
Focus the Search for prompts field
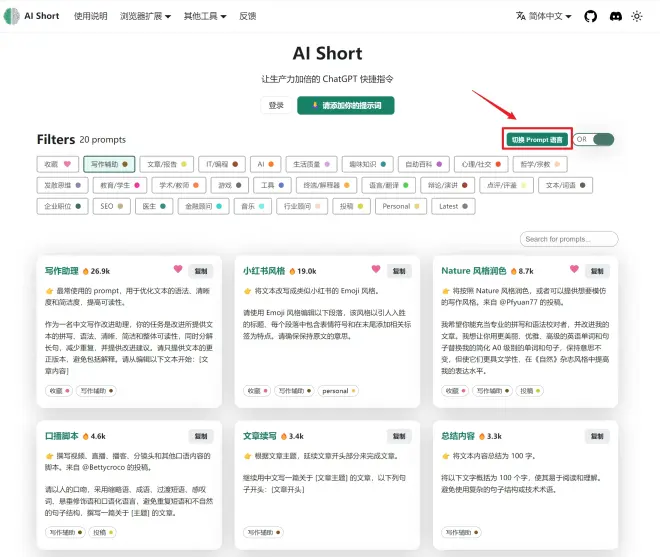pyautogui.click(x=569, y=239)
